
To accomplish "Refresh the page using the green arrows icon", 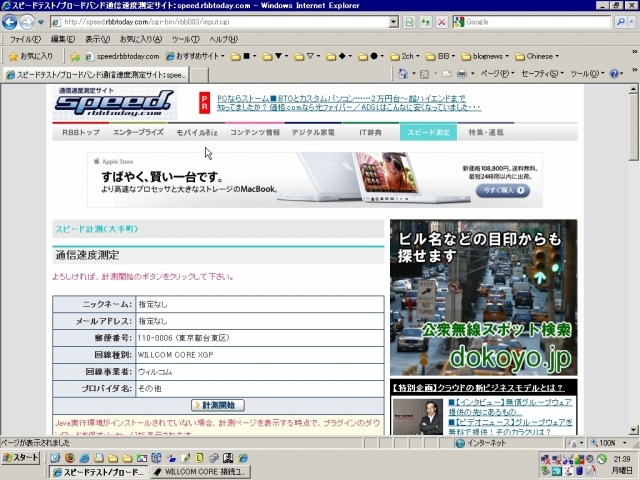I will (425, 22).
